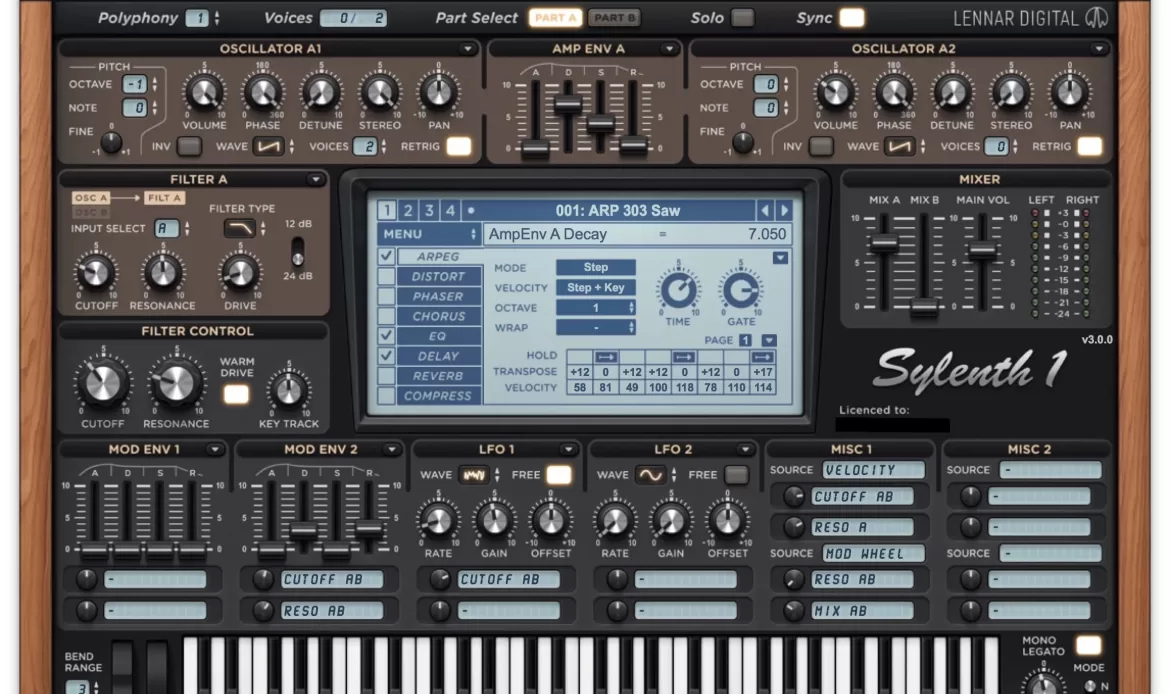Select PART B

614,18
